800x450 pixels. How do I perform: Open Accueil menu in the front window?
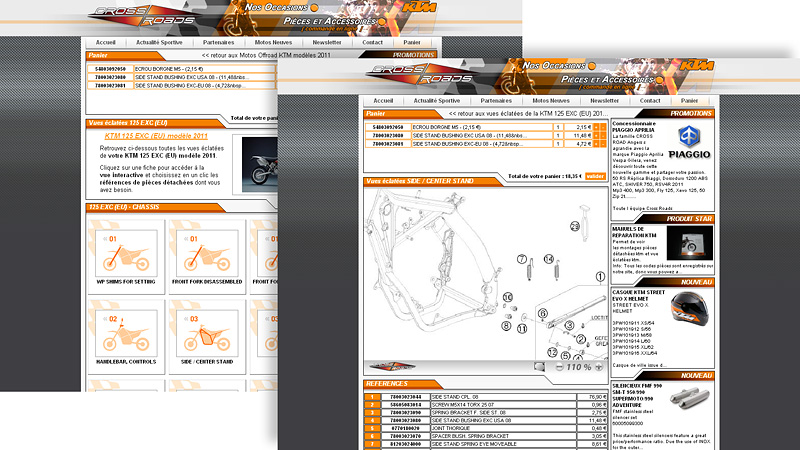click(x=383, y=101)
